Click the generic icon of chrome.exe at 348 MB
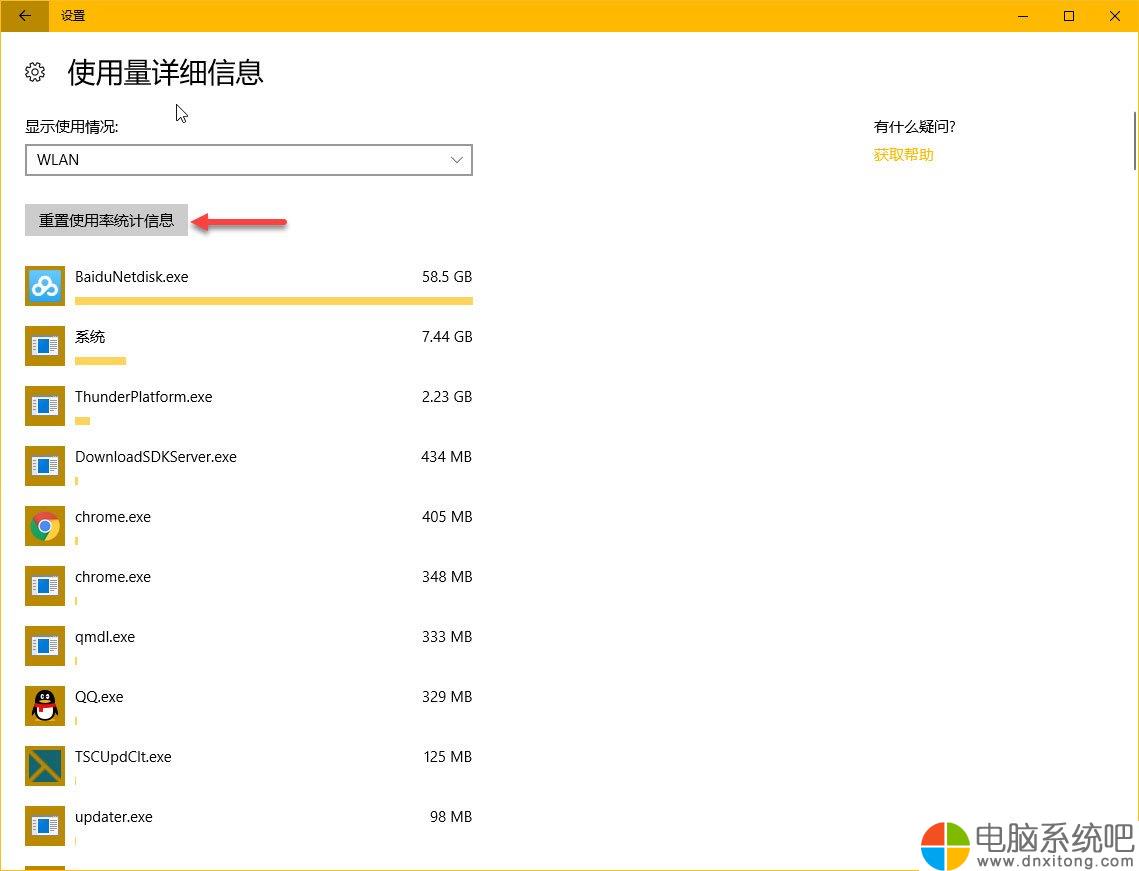1139x871 pixels. click(45, 586)
